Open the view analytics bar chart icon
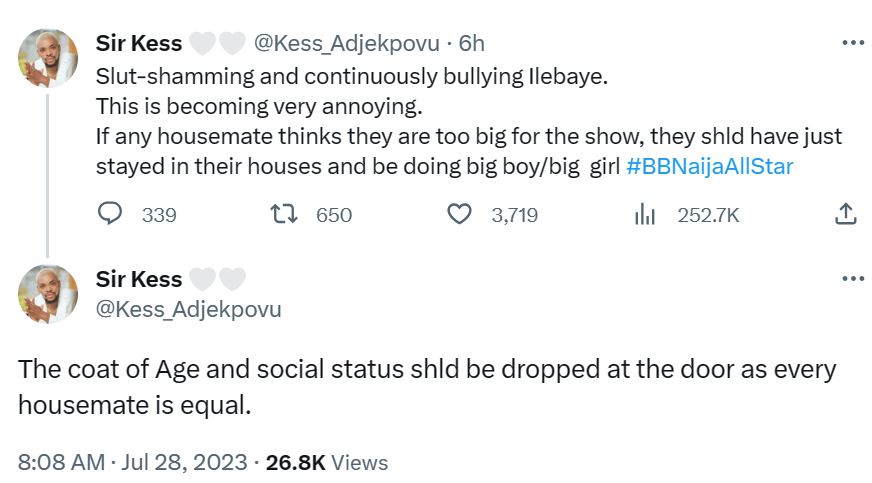 click(645, 214)
